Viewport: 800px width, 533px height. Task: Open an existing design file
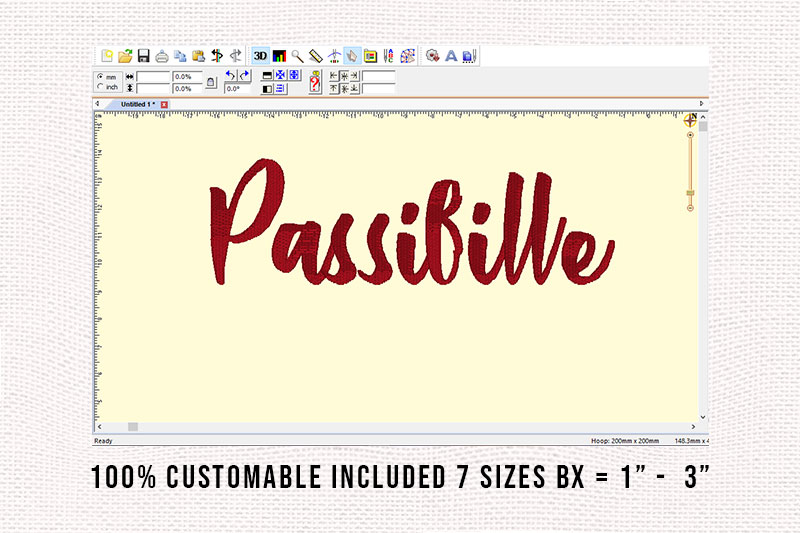click(x=125, y=56)
